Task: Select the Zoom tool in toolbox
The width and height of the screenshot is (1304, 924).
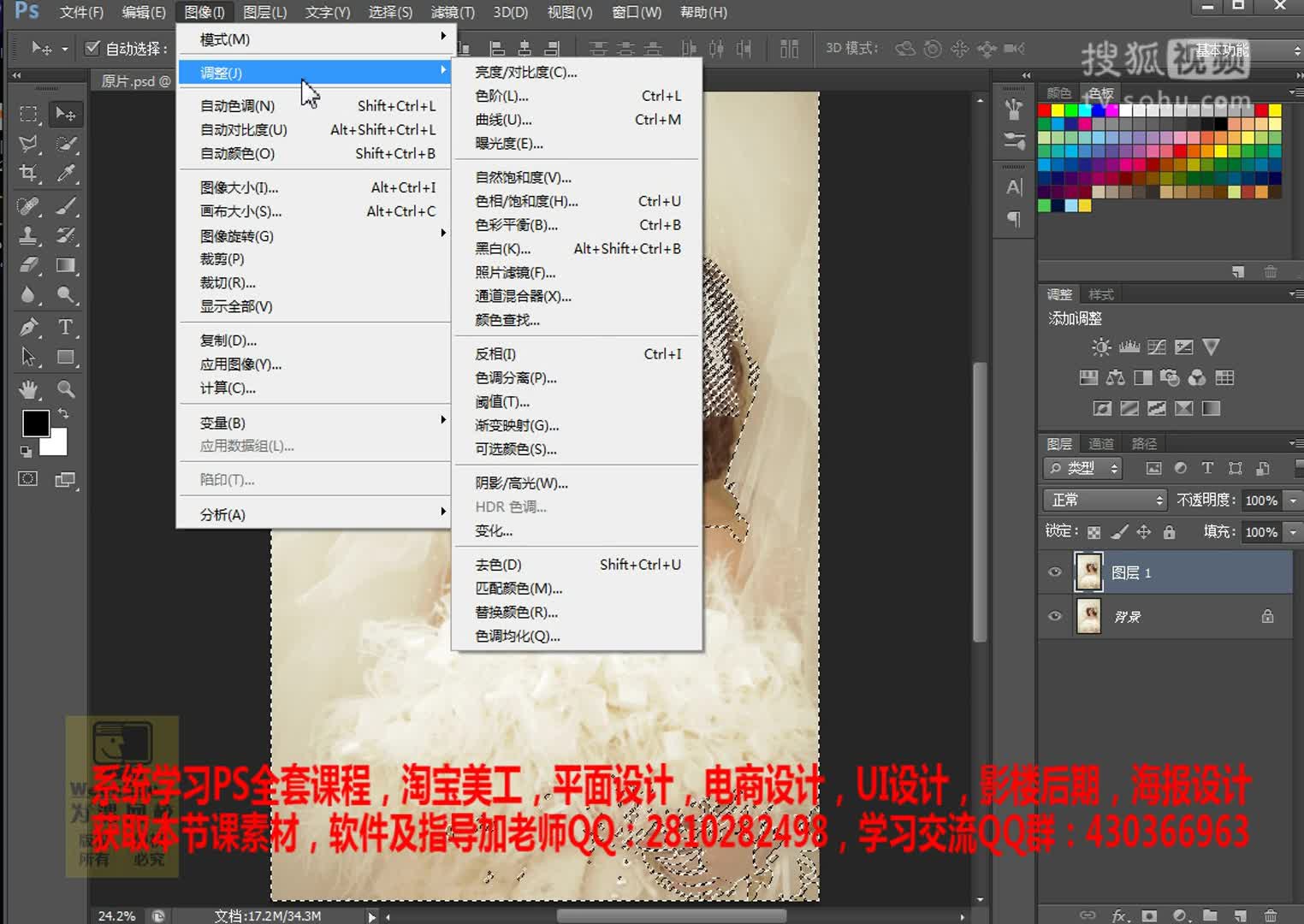Action: pos(66,389)
